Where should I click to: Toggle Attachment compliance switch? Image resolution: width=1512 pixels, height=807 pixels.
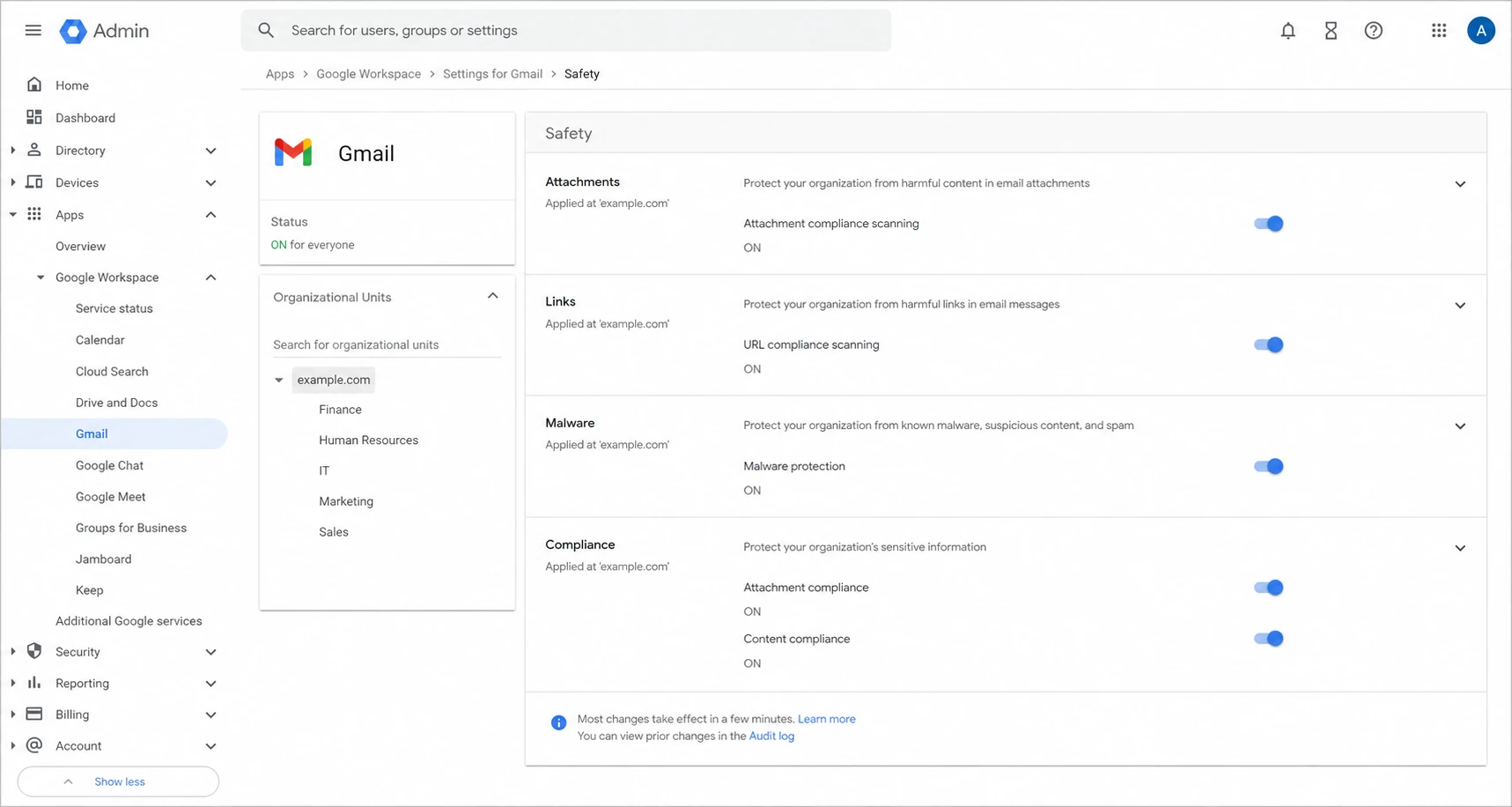coord(1269,588)
